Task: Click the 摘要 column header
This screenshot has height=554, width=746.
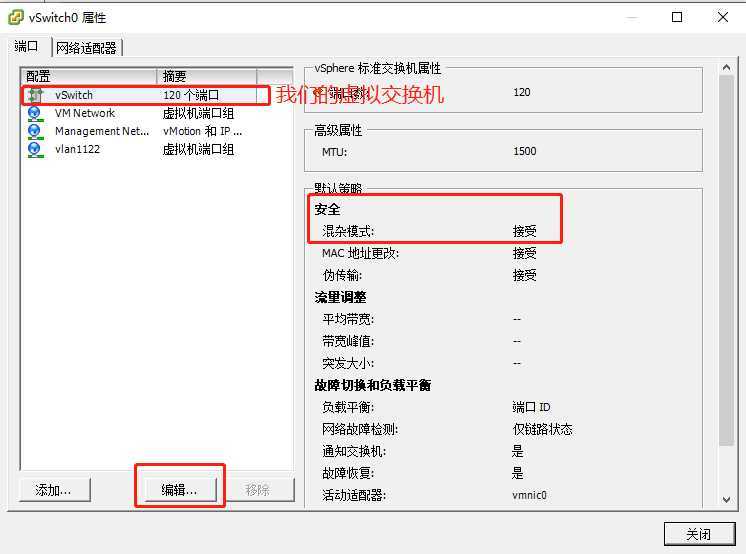Action: [206, 76]
